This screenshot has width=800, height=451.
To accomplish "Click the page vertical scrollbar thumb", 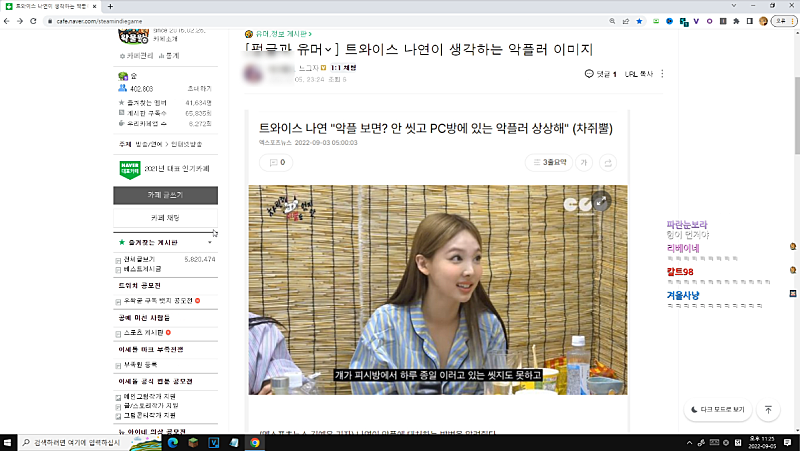I will [796, 115].
